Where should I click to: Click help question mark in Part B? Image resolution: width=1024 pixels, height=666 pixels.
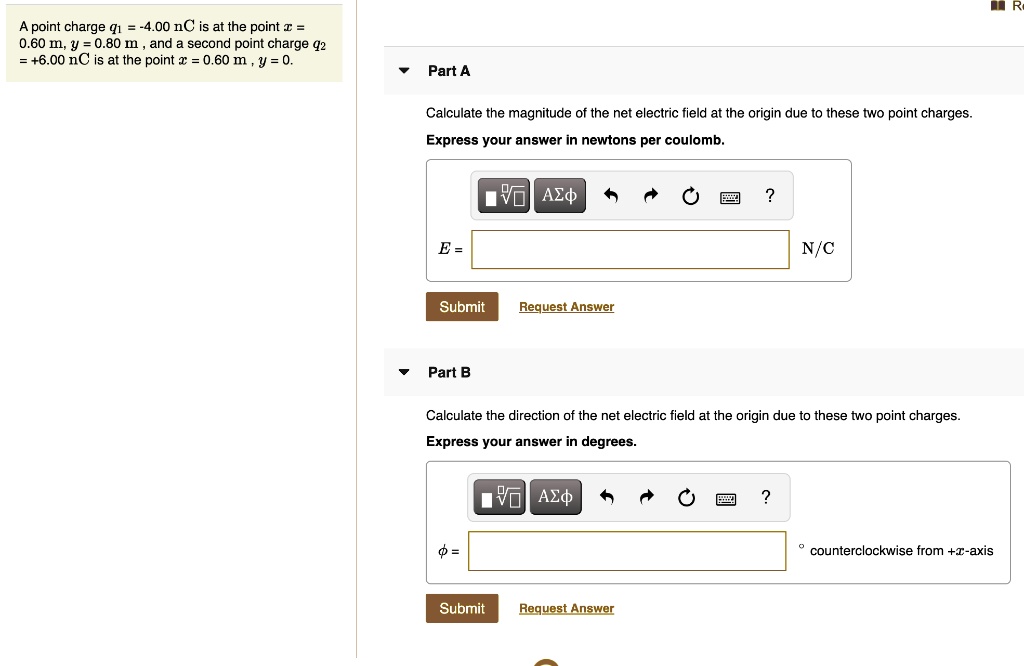[x=766, y=497]
